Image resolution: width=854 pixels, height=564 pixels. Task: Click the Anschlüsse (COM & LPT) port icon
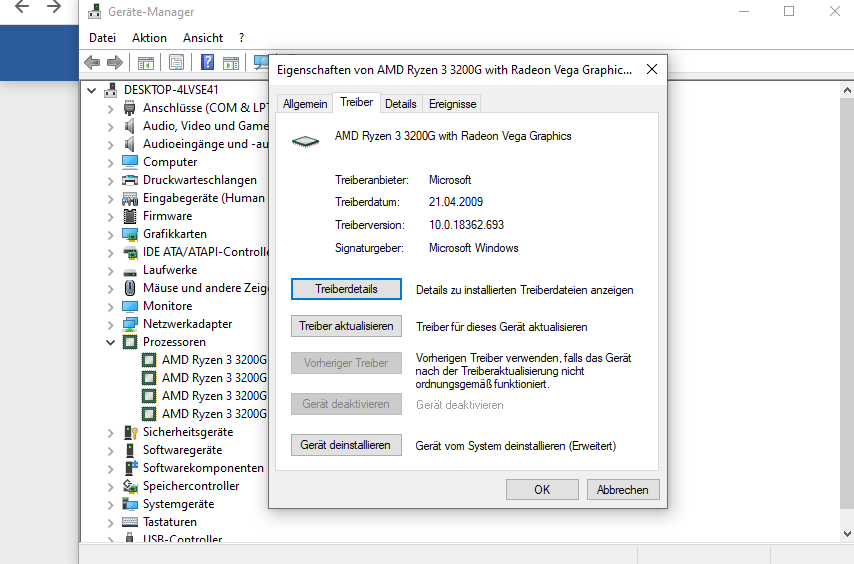[x=130, y=108]
